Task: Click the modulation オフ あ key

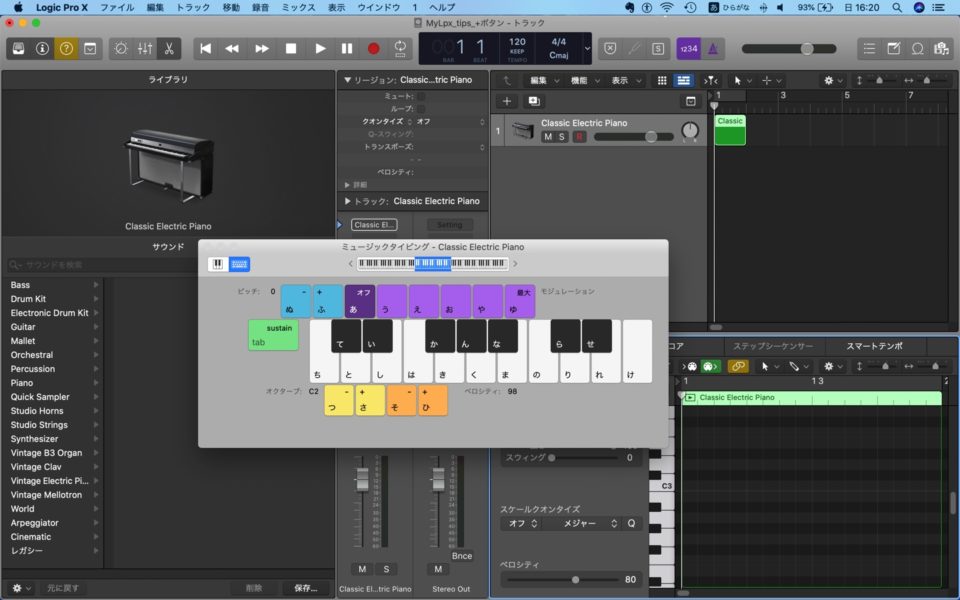Action: pyautogui.click(x=360, y=301)
